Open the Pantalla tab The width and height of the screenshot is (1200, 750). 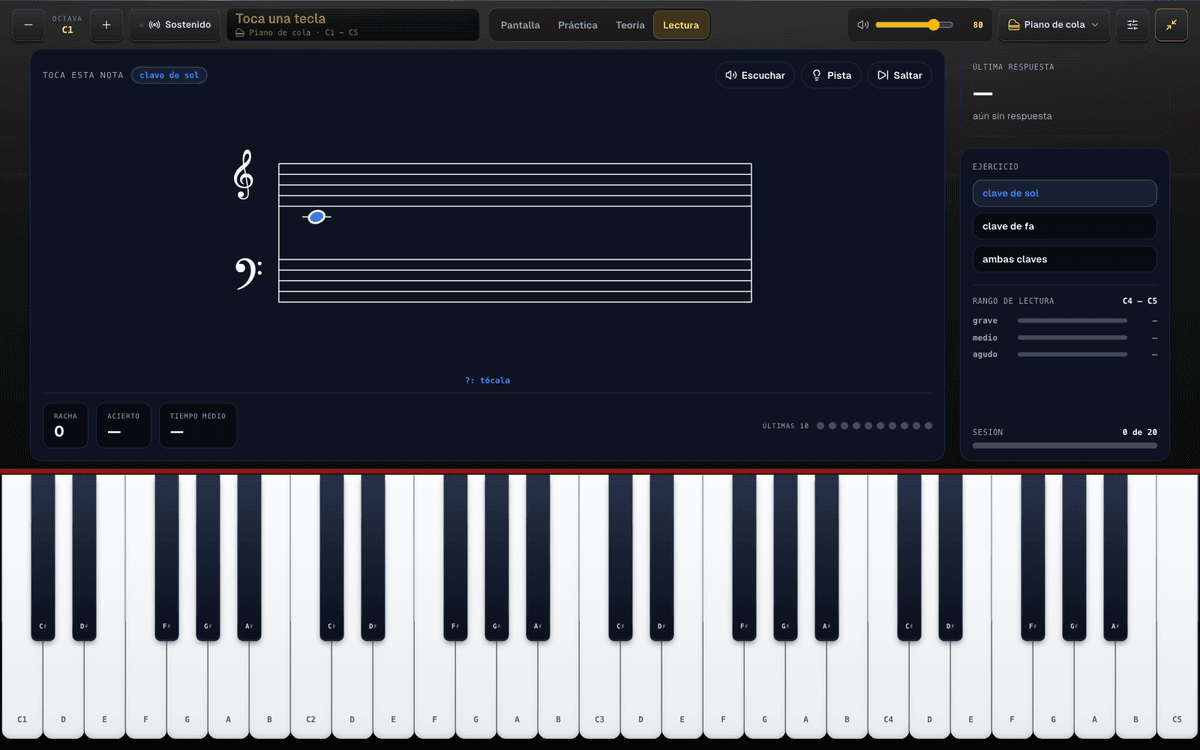pyautogui.click(x=520, y=25)
